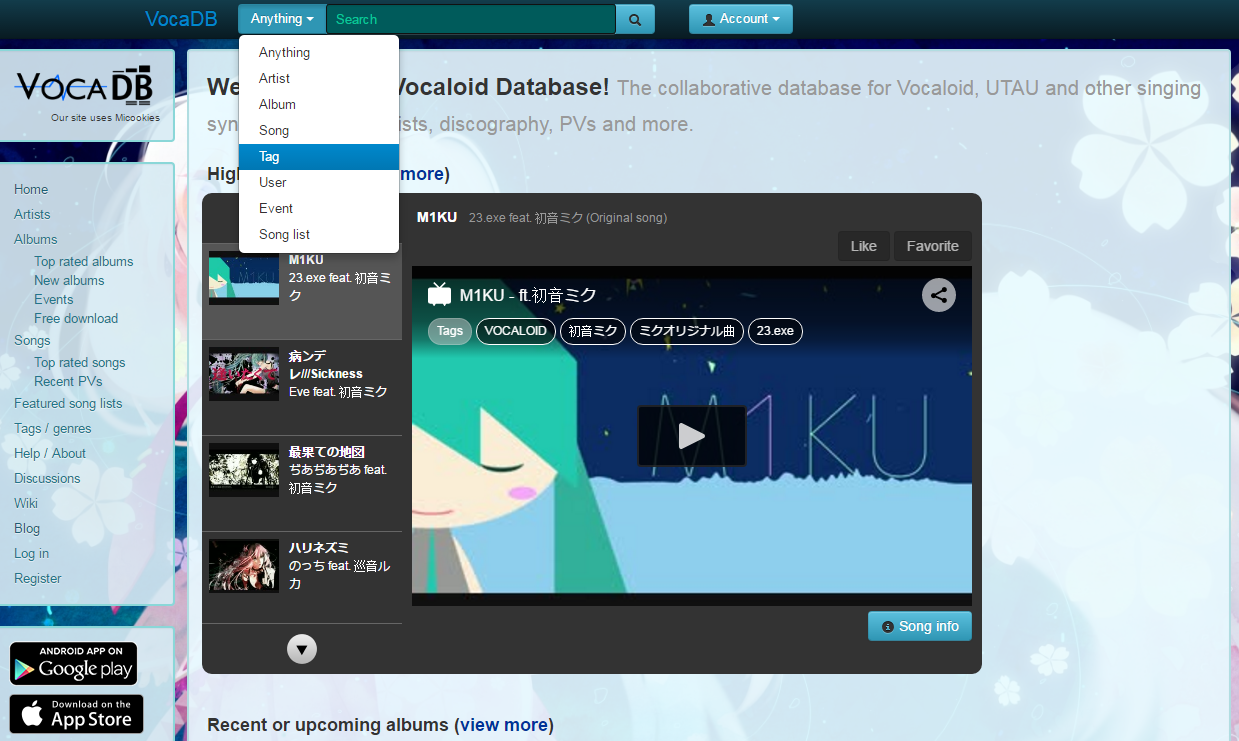This screenshot has width=1239, height=741.
Task: Click the down arrow below song list
Action: click(302, 649)
